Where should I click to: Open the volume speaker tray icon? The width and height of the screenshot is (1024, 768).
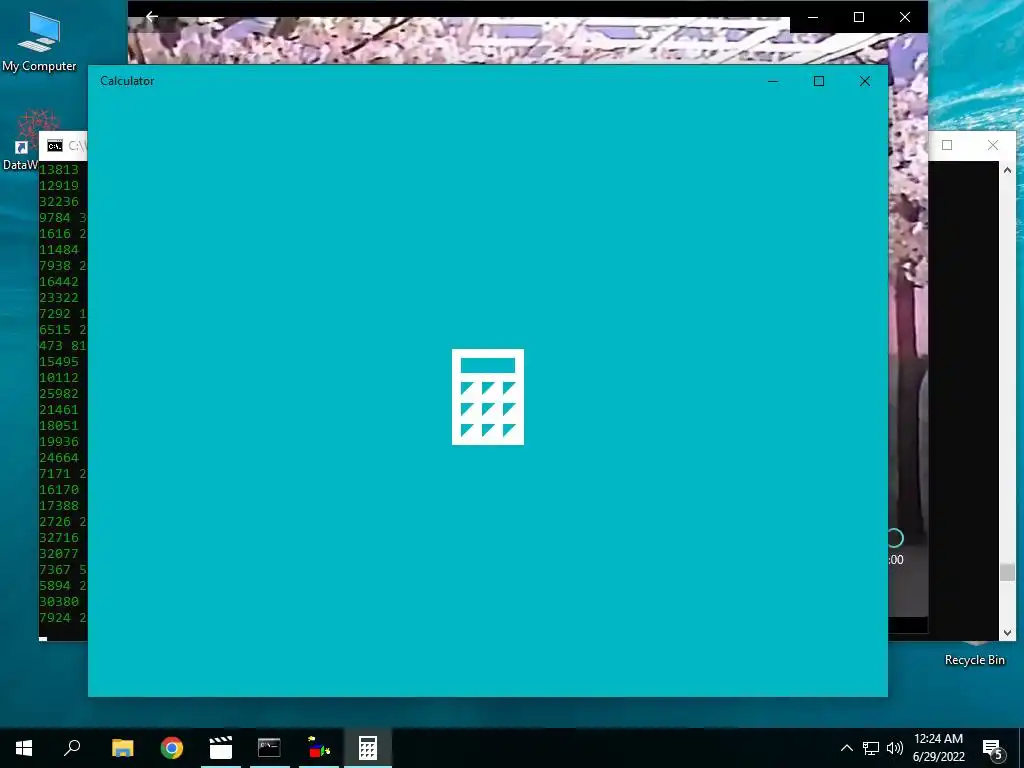click(895, 748)
